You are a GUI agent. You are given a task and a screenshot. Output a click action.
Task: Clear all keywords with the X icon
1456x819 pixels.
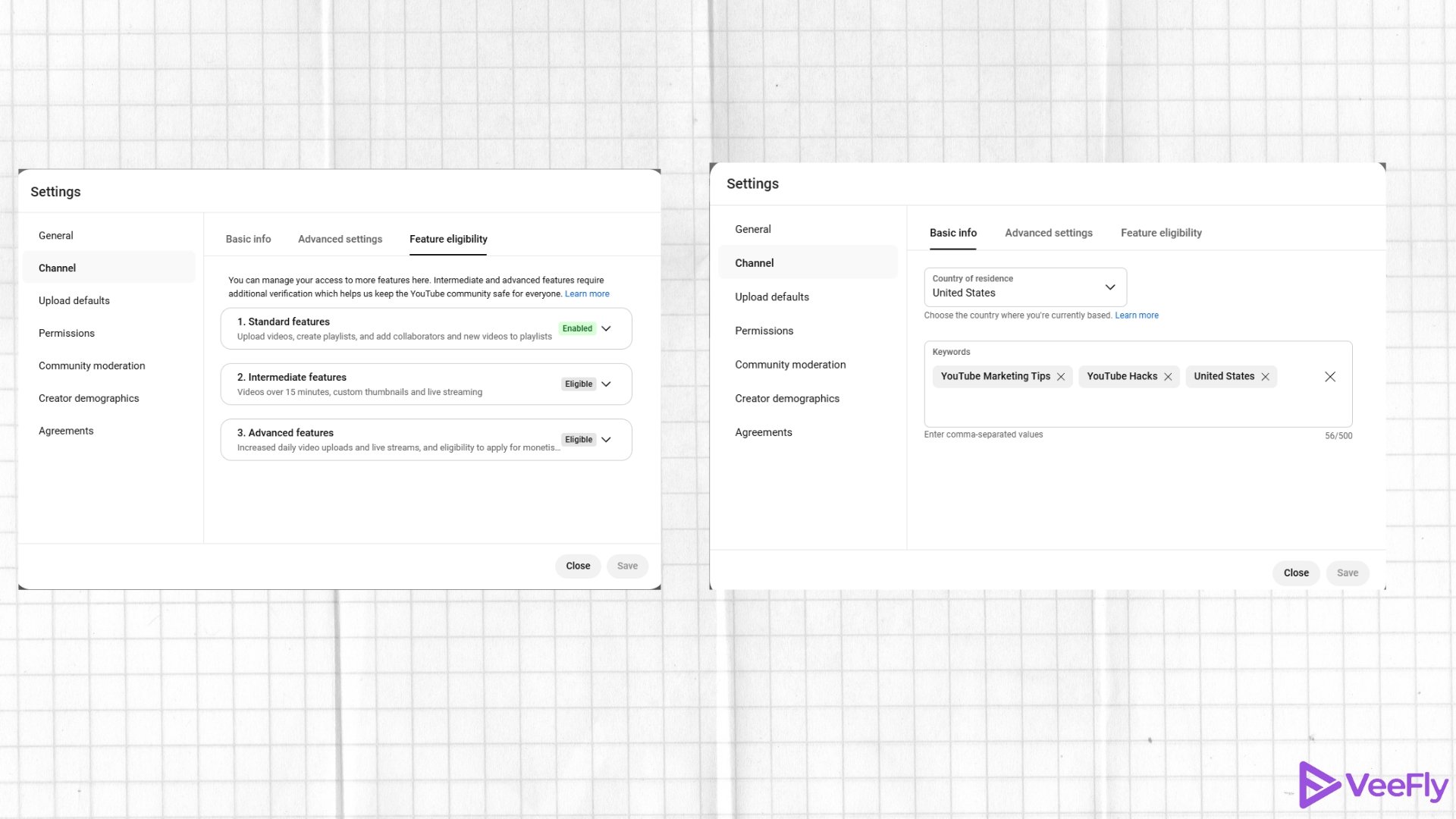pyautogui.click(x=1330, y=377)
